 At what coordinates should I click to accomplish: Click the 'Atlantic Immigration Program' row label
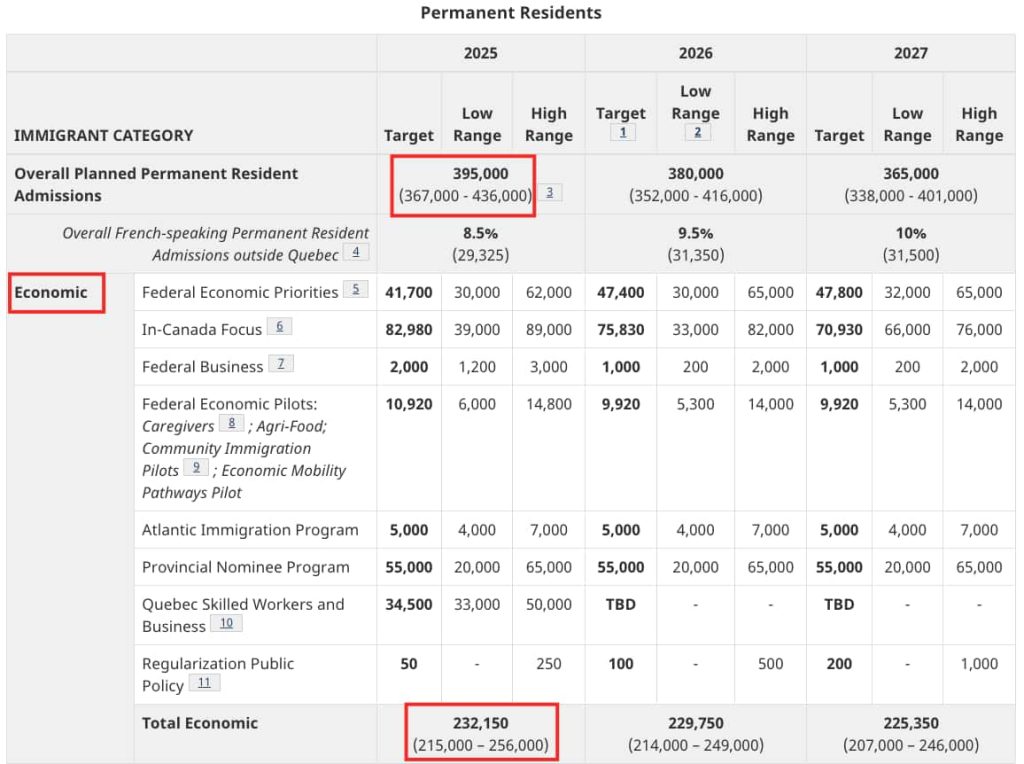click(x=250, y=530)
